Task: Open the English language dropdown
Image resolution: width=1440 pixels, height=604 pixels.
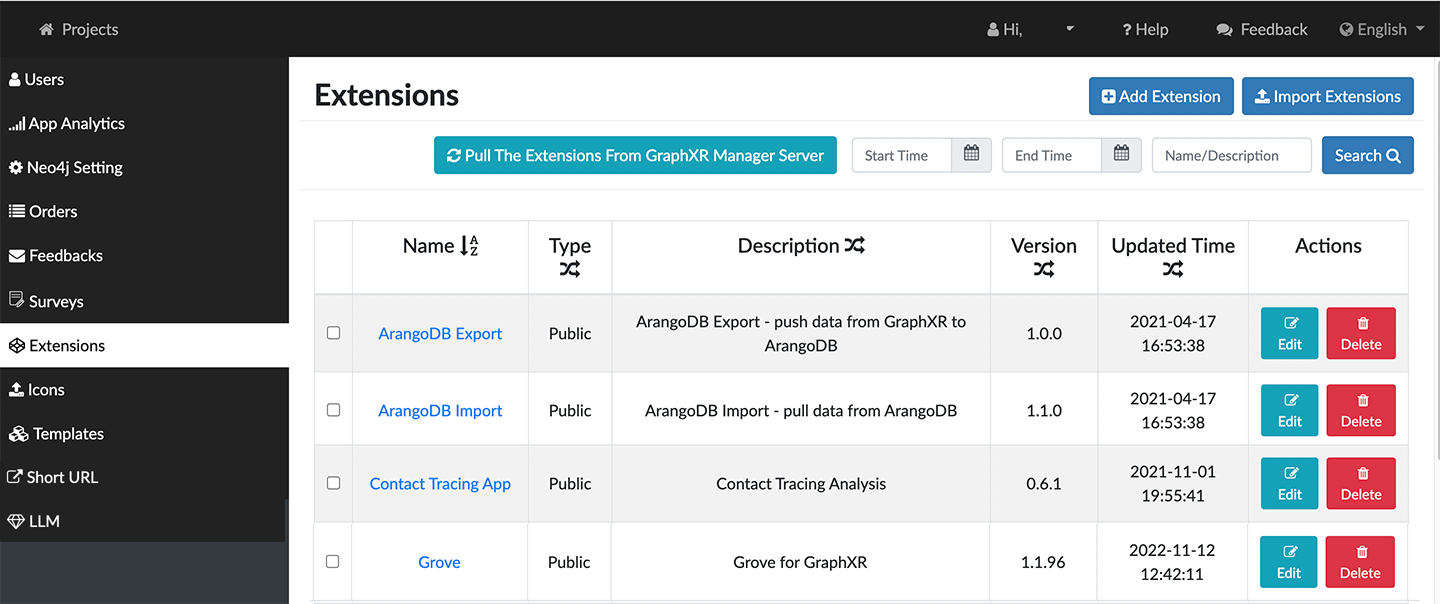Action: coord(1382,30)
